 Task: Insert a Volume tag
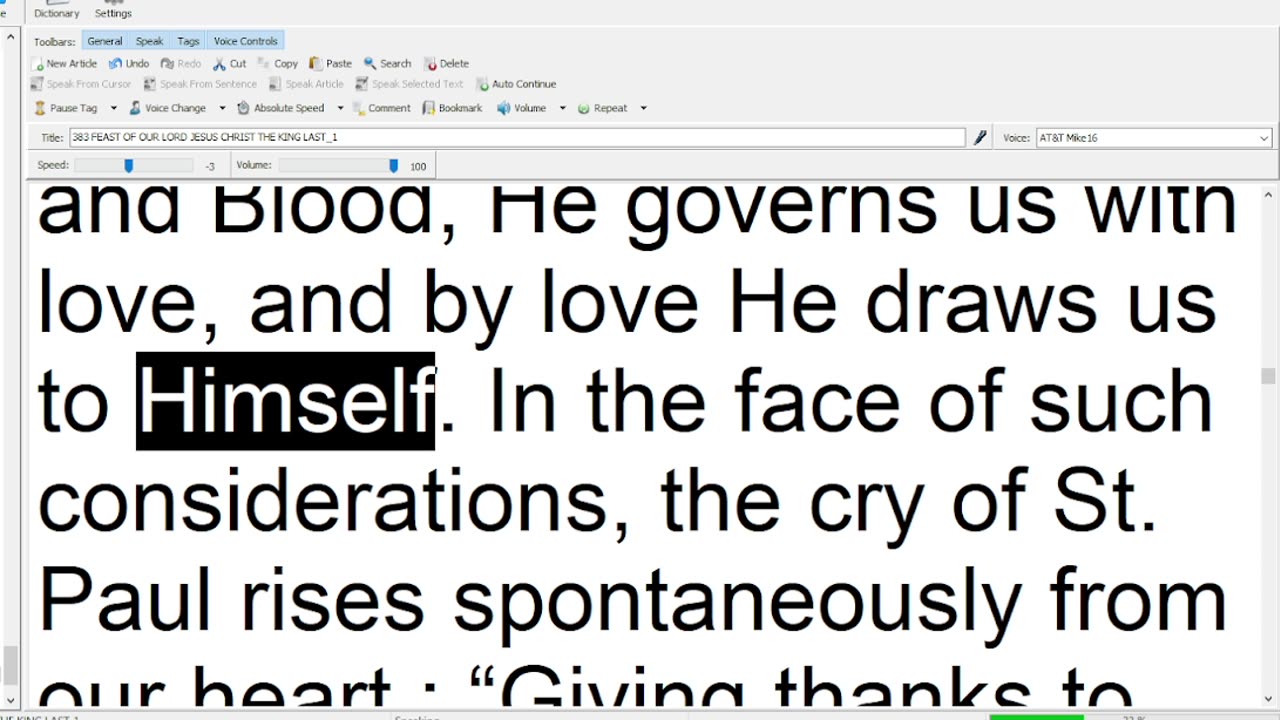point(522,108)
